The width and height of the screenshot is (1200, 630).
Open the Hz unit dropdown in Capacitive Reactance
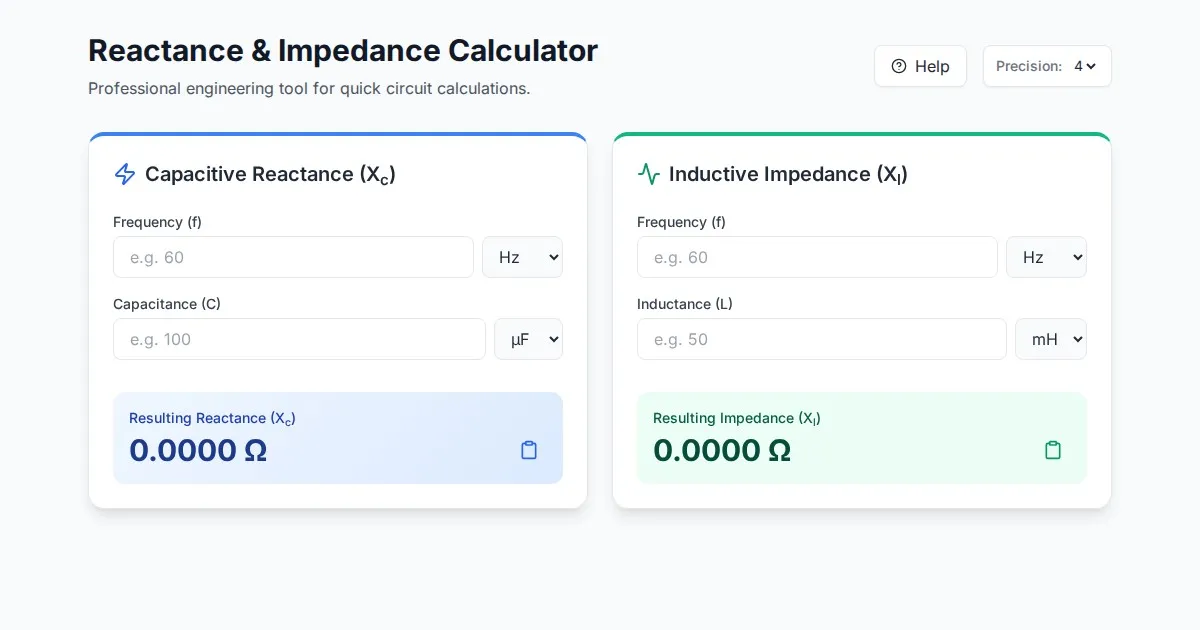point(522,257)
